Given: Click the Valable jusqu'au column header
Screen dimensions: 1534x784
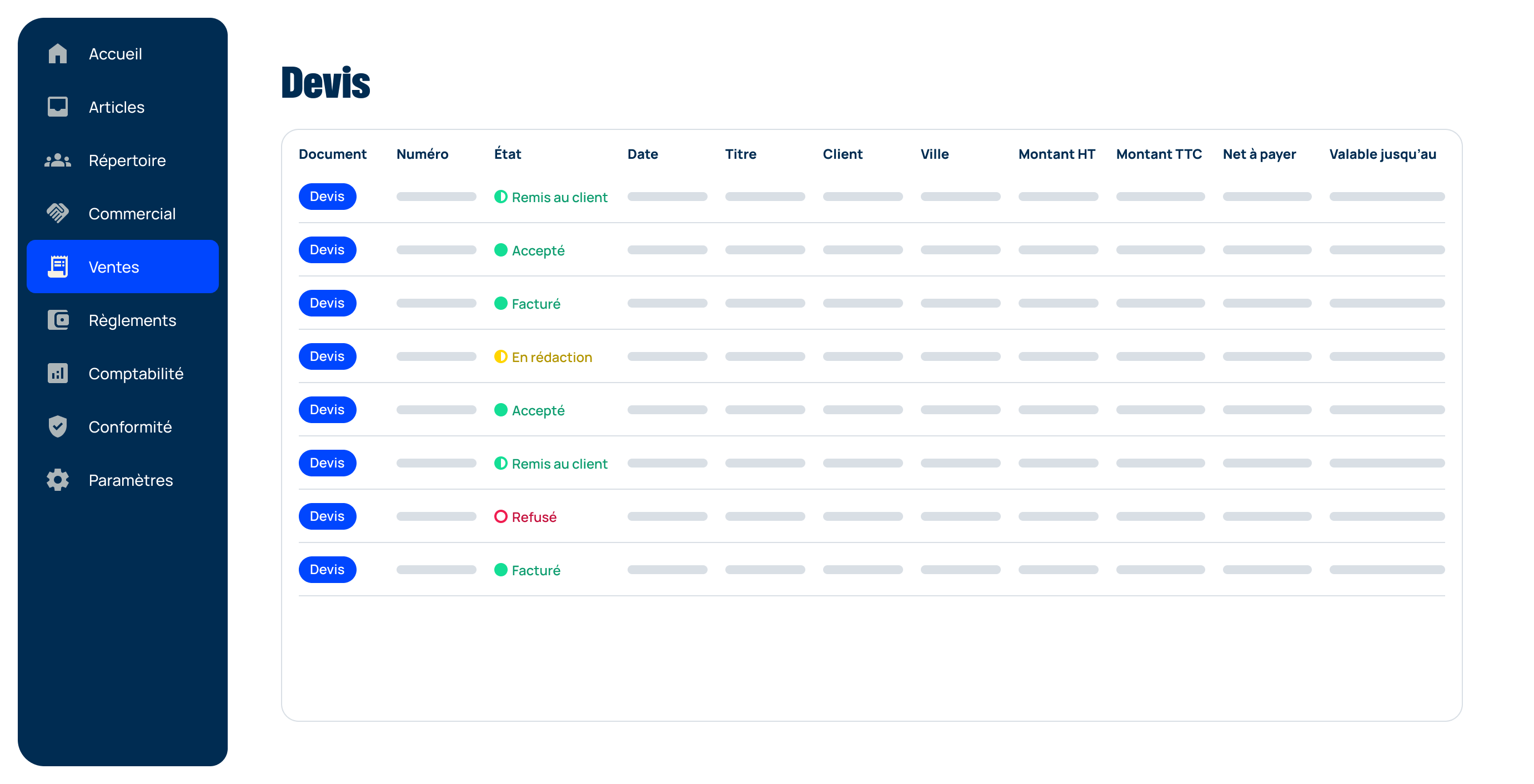Looking at the screenshot, I should 1382,154.
